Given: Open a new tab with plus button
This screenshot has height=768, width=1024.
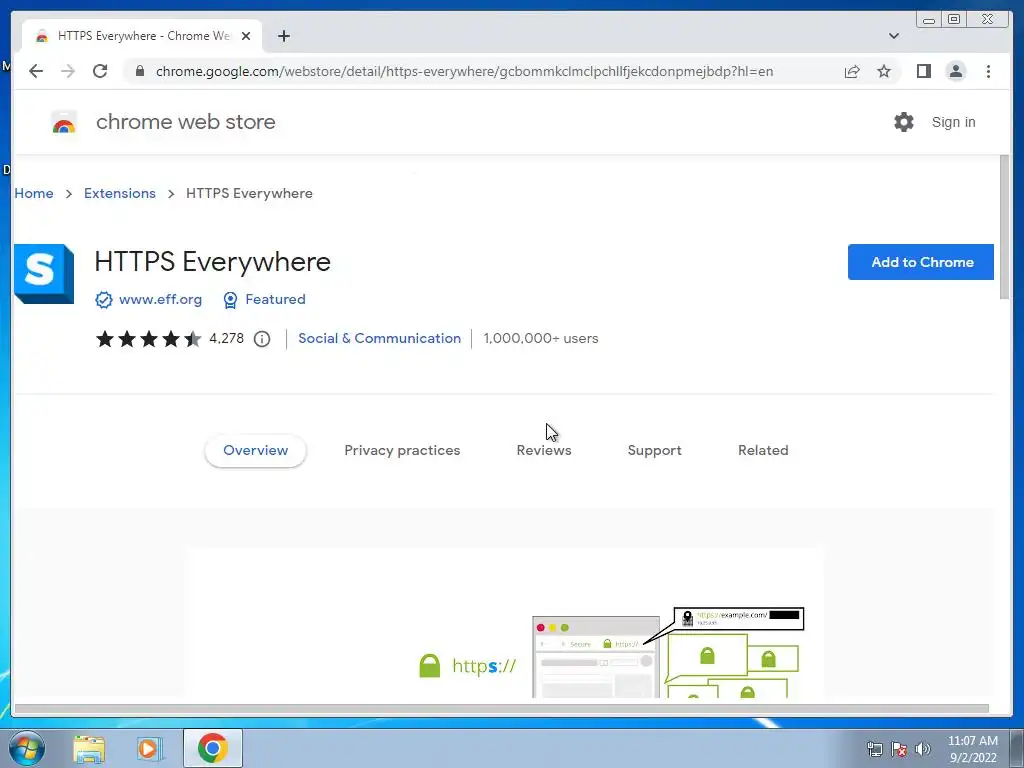Looking at the screenshot, I should 283,36.
